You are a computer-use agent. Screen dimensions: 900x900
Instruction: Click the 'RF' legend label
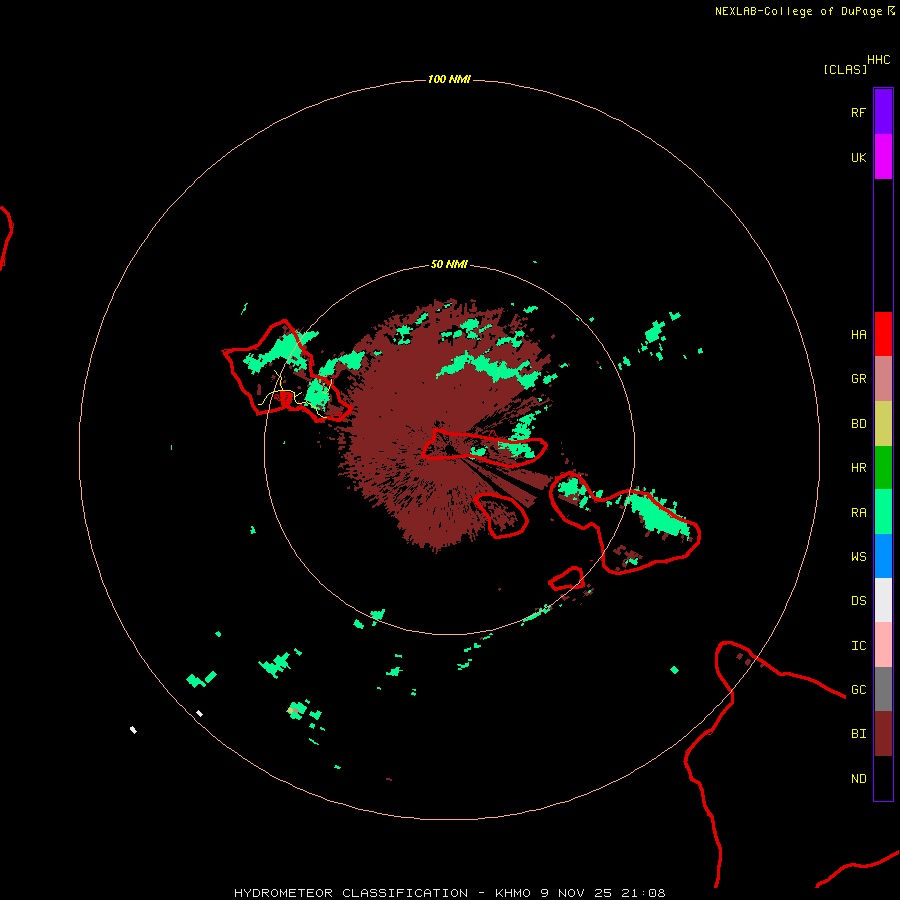(x=859, y=112)
